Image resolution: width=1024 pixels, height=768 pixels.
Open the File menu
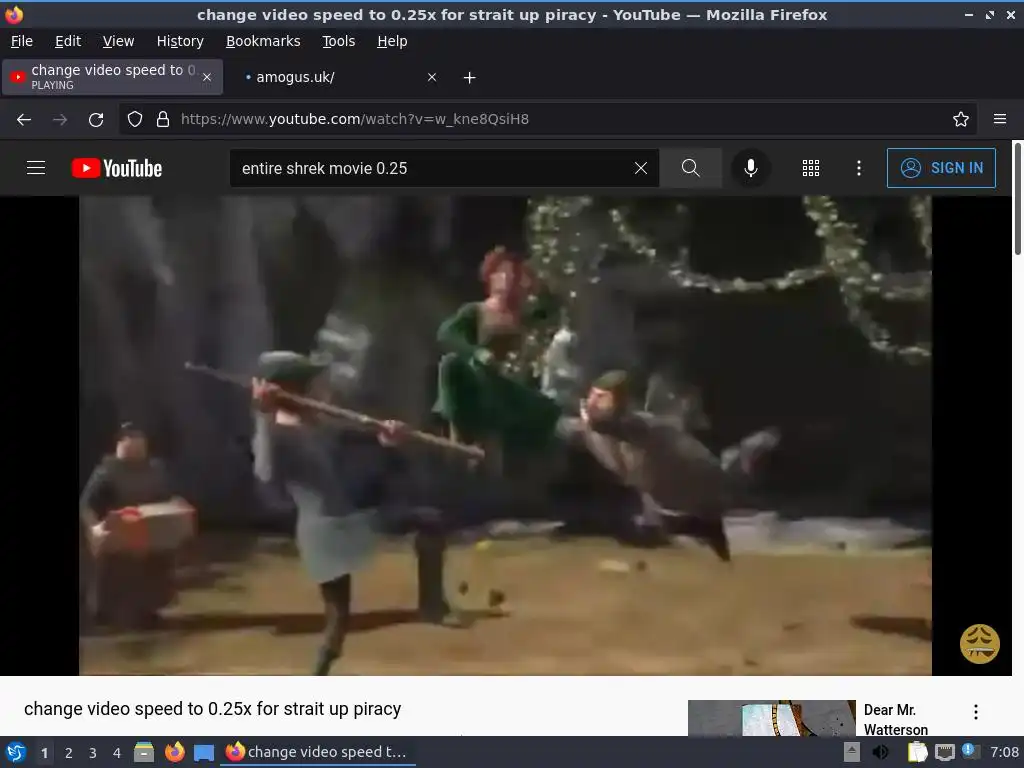(x=22, y=41)
